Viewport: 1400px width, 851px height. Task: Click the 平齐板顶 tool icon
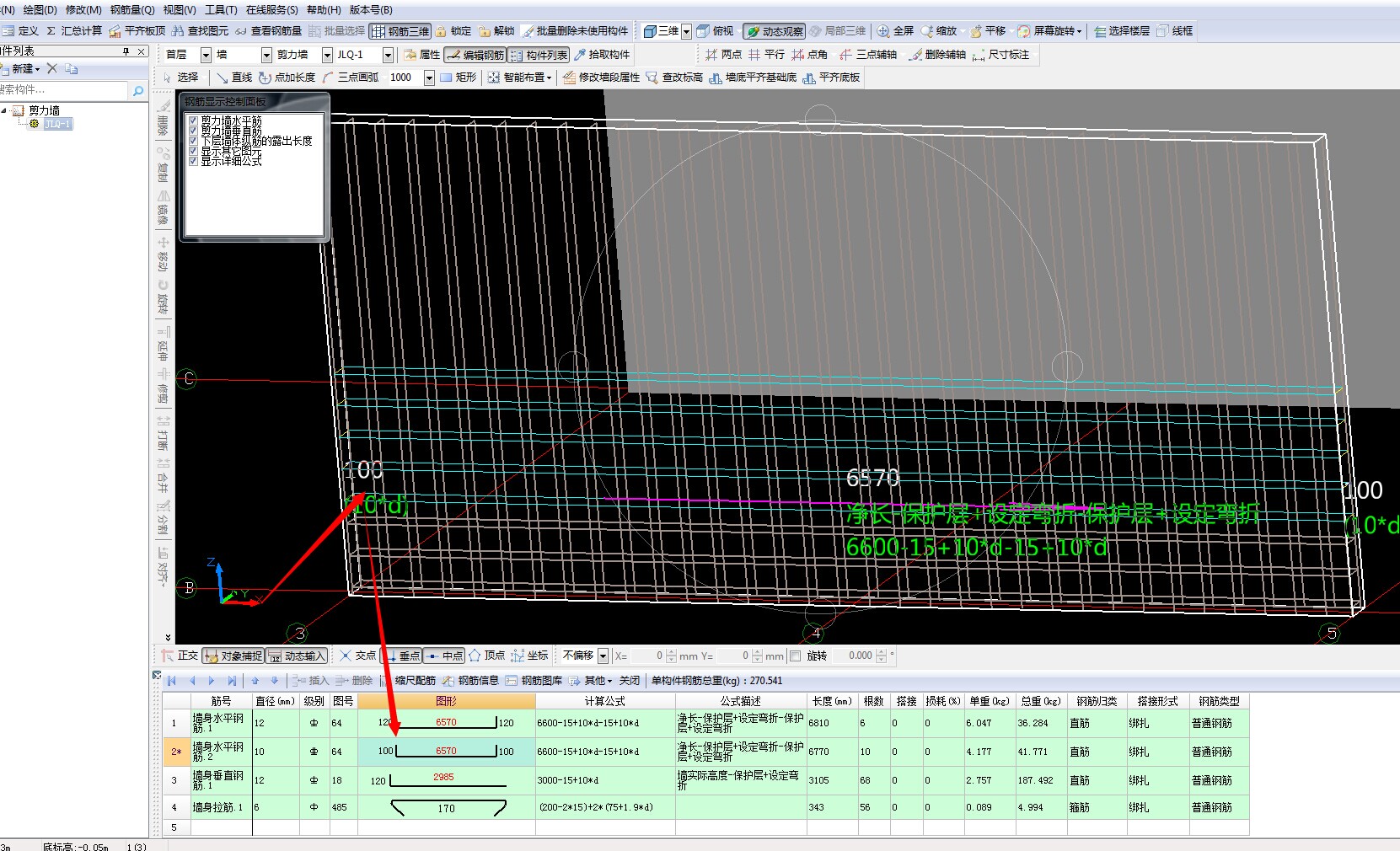point(115,31)
